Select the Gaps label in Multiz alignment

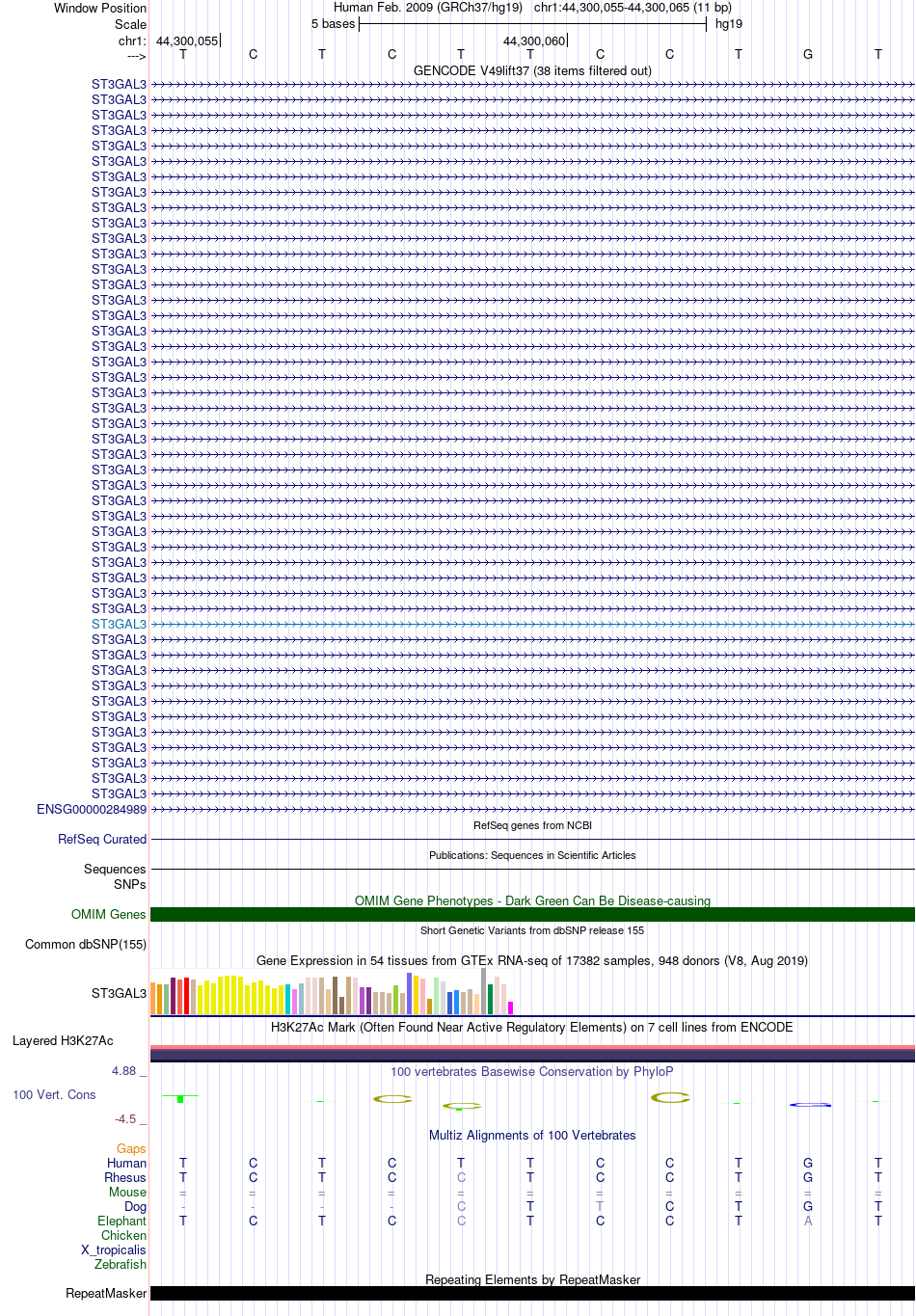[131, 1148]
